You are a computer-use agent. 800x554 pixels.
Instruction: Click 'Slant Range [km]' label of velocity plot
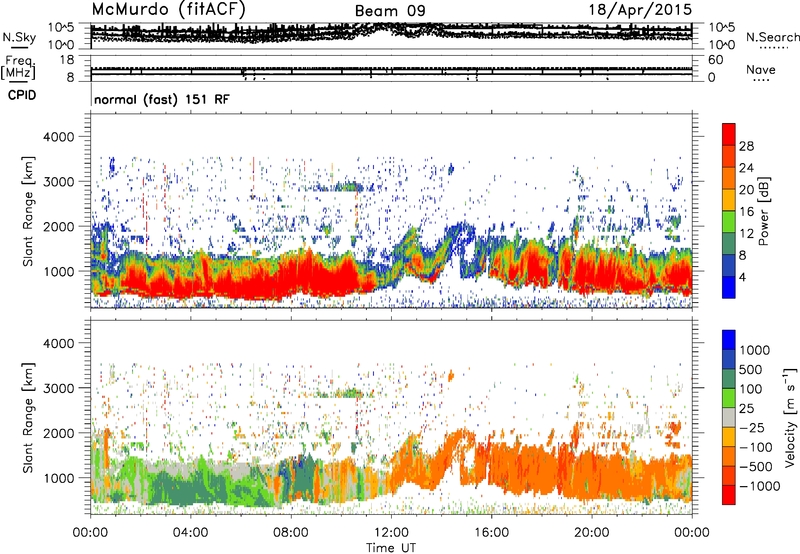pyautogui.click(x=28, y=418)
